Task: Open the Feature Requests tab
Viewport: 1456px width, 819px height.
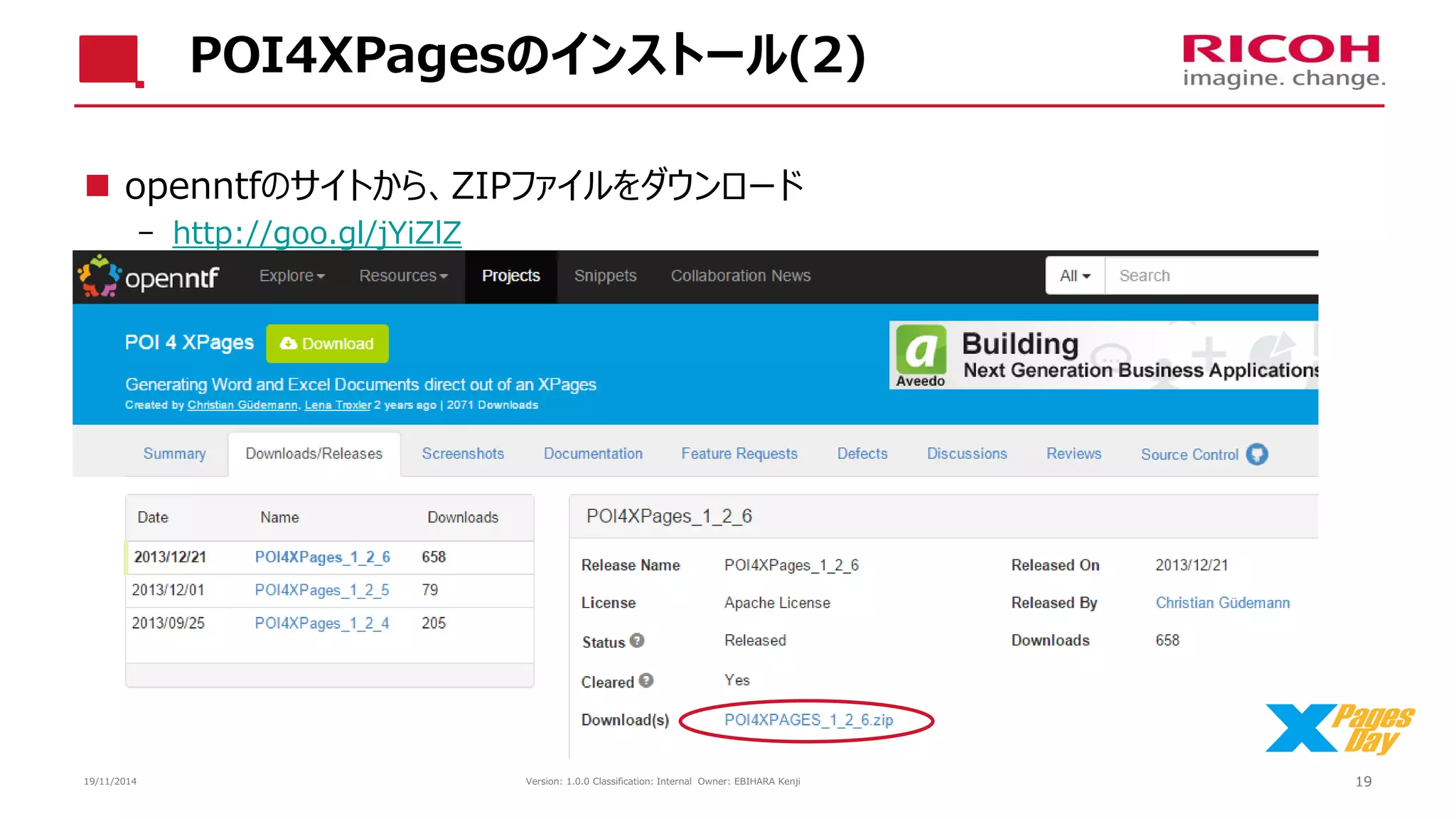Action: [x=739, y=454]
